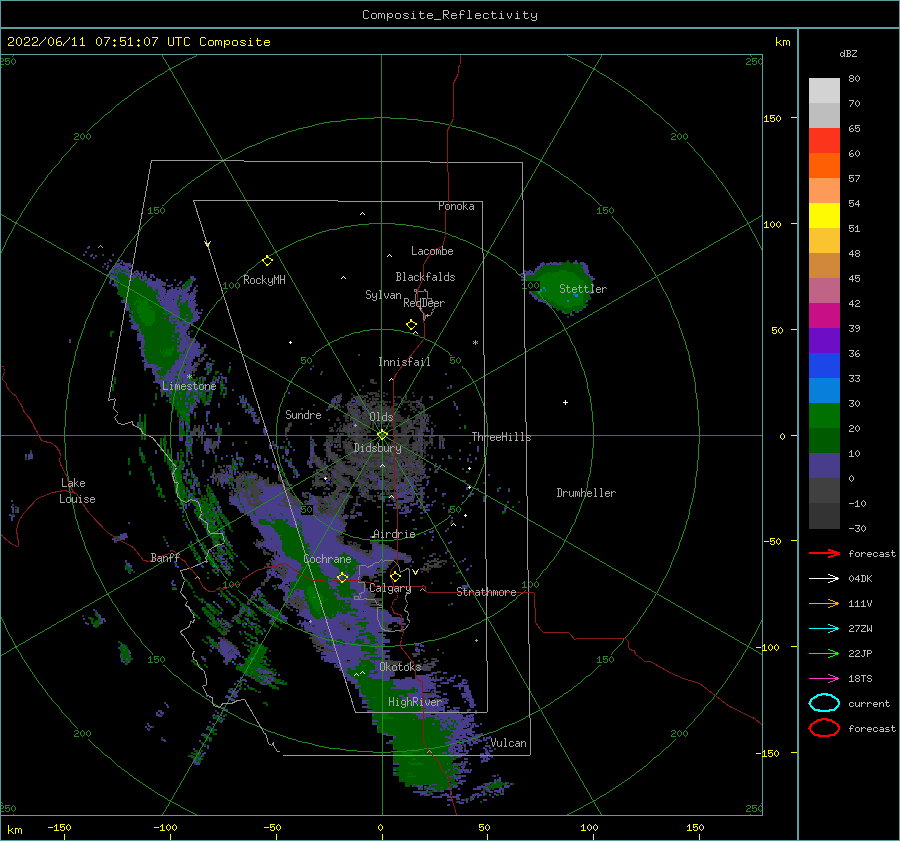Viewport: 900px width, 841px height.
Task: Click the magenta 18TS arrow icon
Action: tap(824, 679)
